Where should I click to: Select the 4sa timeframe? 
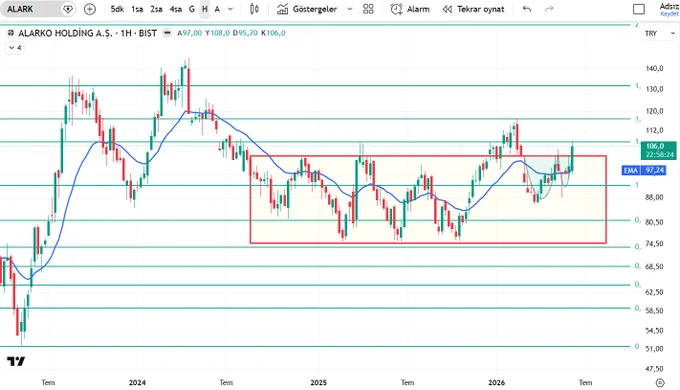[176, 9]
